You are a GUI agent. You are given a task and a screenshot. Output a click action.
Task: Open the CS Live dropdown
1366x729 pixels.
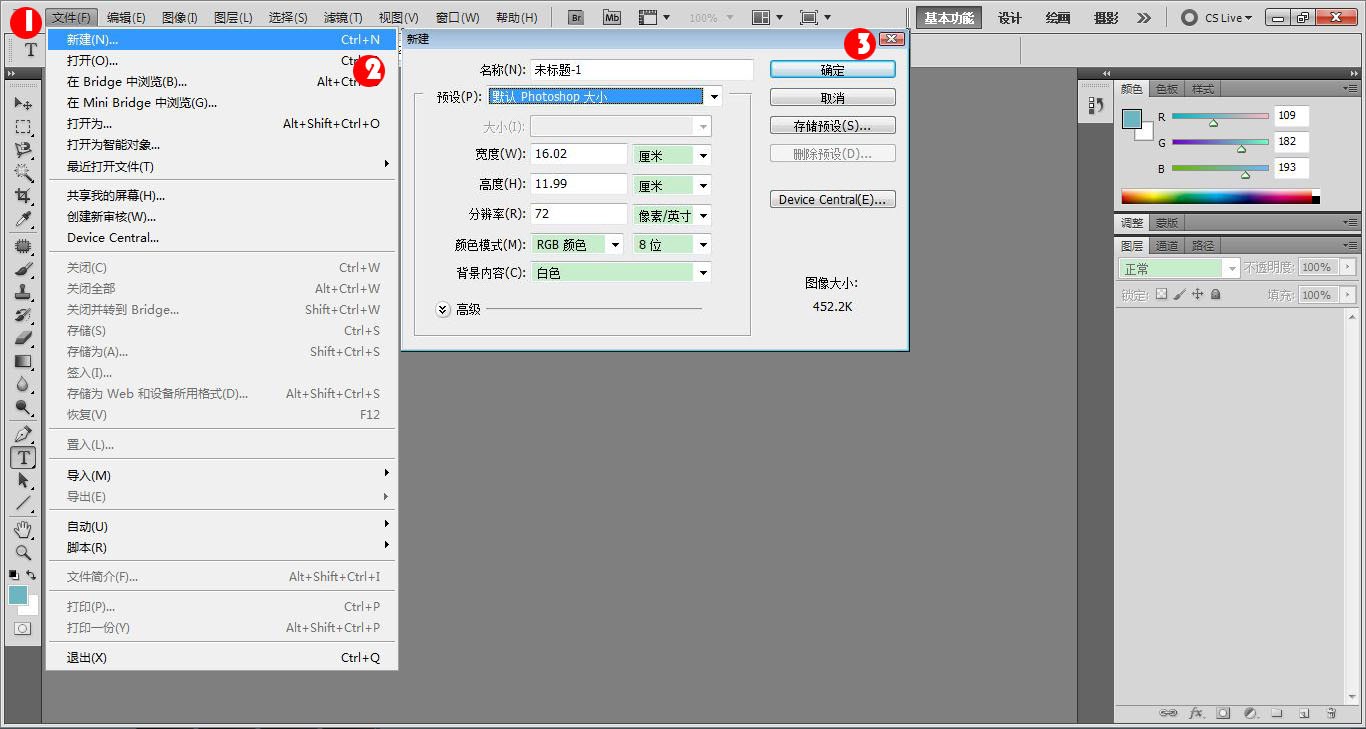(1216, 18)
